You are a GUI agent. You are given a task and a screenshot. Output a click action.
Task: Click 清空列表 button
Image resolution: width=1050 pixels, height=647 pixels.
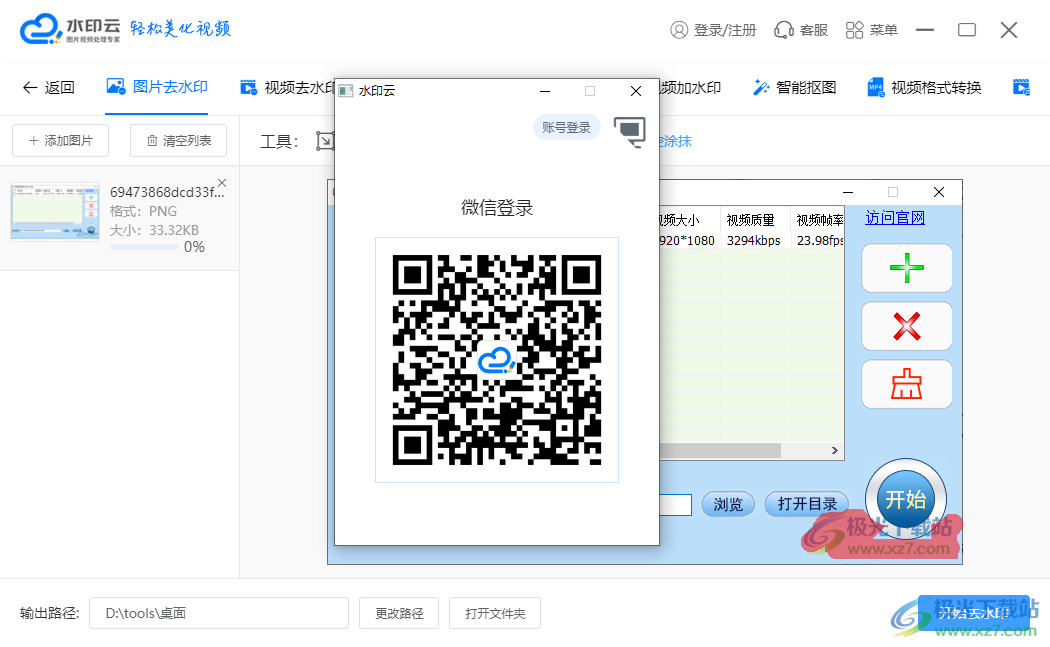tap(179, 141)
